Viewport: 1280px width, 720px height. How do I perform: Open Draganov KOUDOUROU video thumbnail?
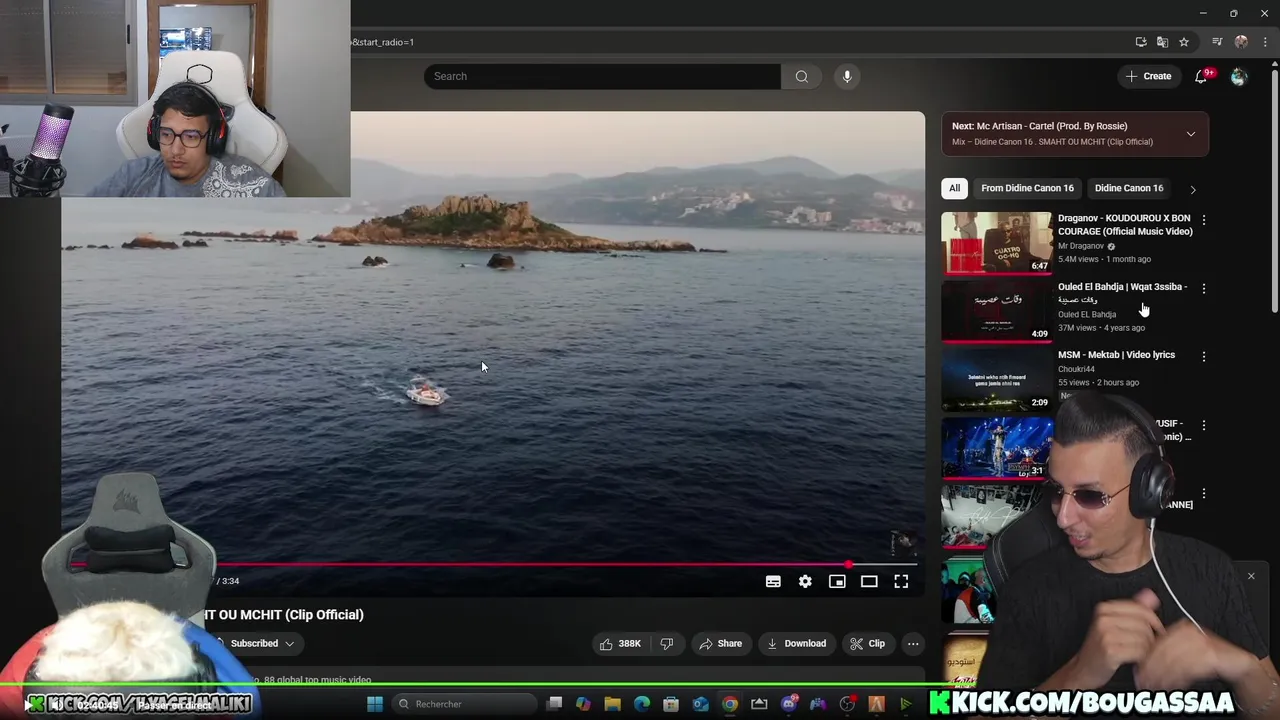[996, 242]
